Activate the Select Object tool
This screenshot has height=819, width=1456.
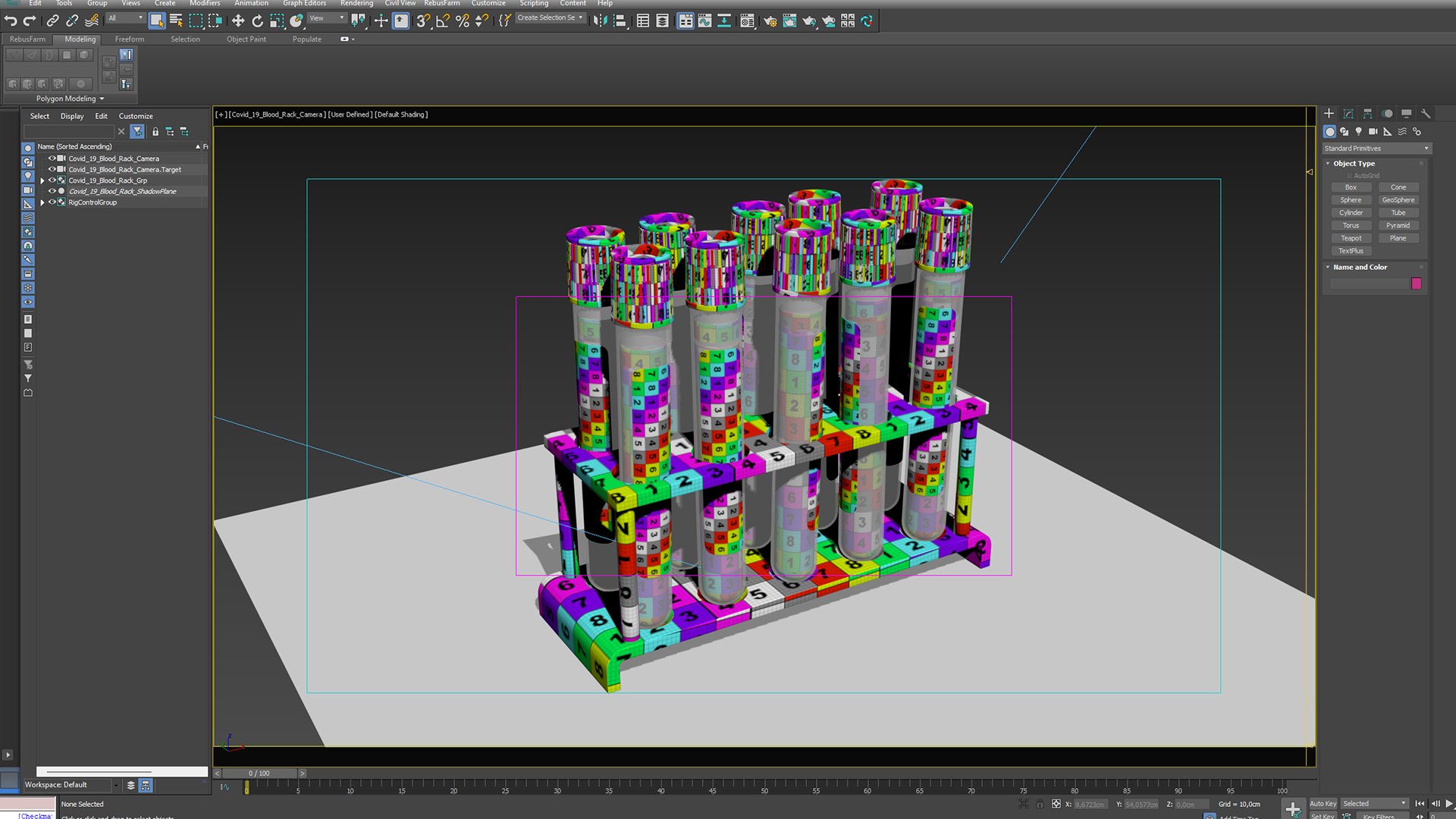tap(157, 21)
